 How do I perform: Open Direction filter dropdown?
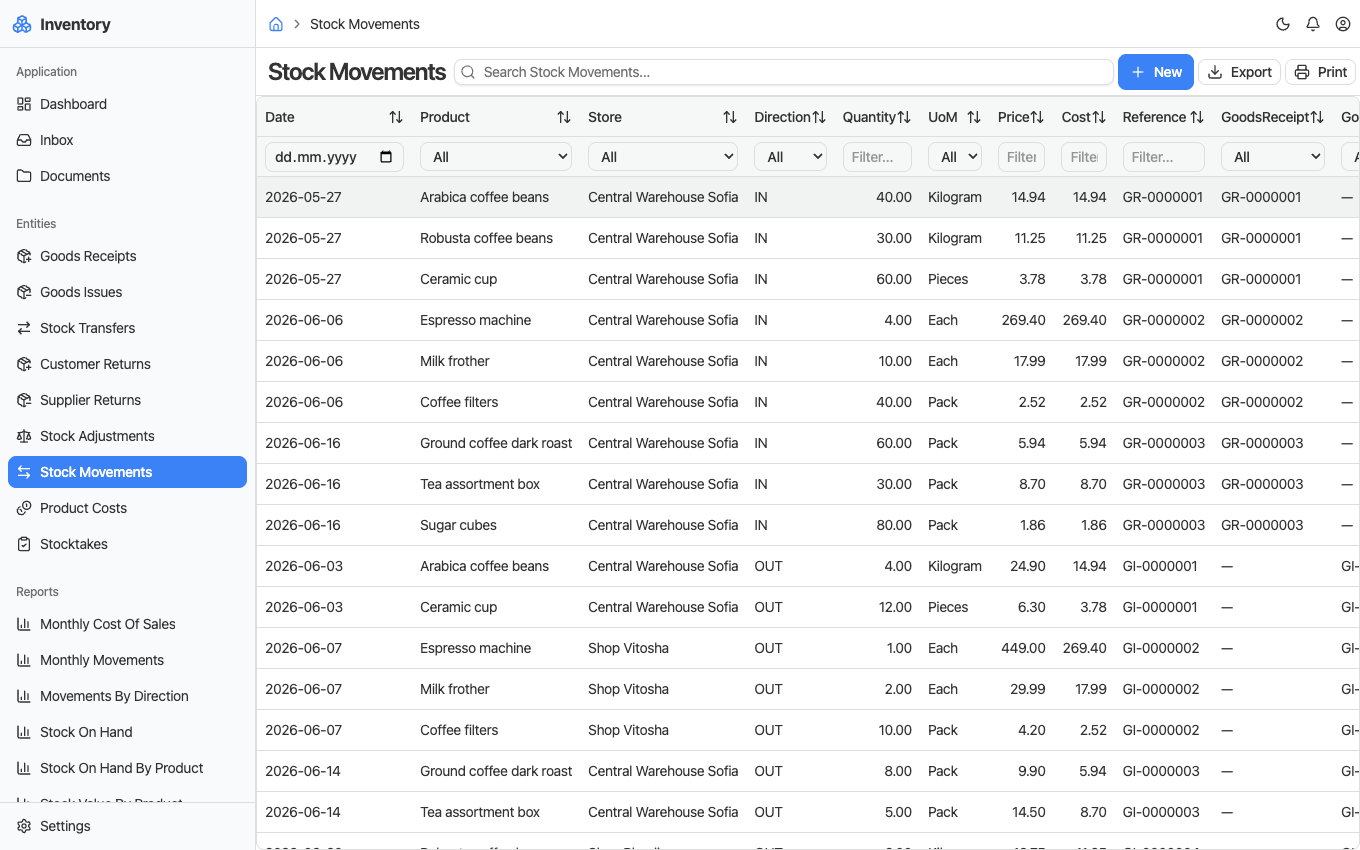790,157
